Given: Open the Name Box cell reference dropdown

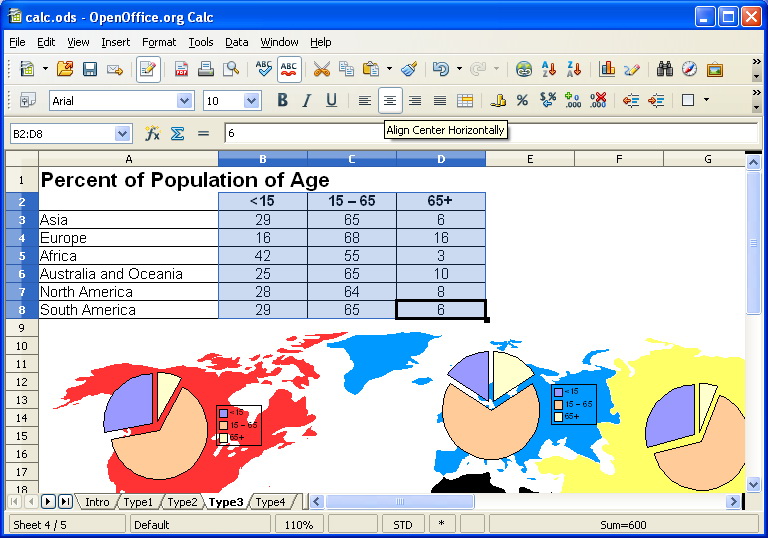Looking at the screenshot, I should [x=123, y=133].
